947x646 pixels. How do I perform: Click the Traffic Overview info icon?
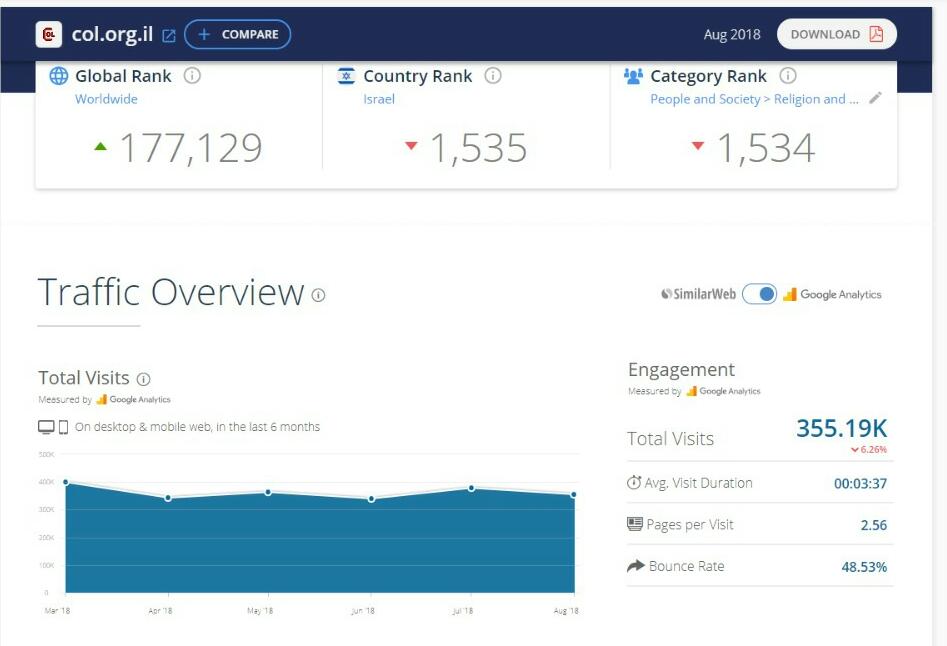click(x=318, y=295)
